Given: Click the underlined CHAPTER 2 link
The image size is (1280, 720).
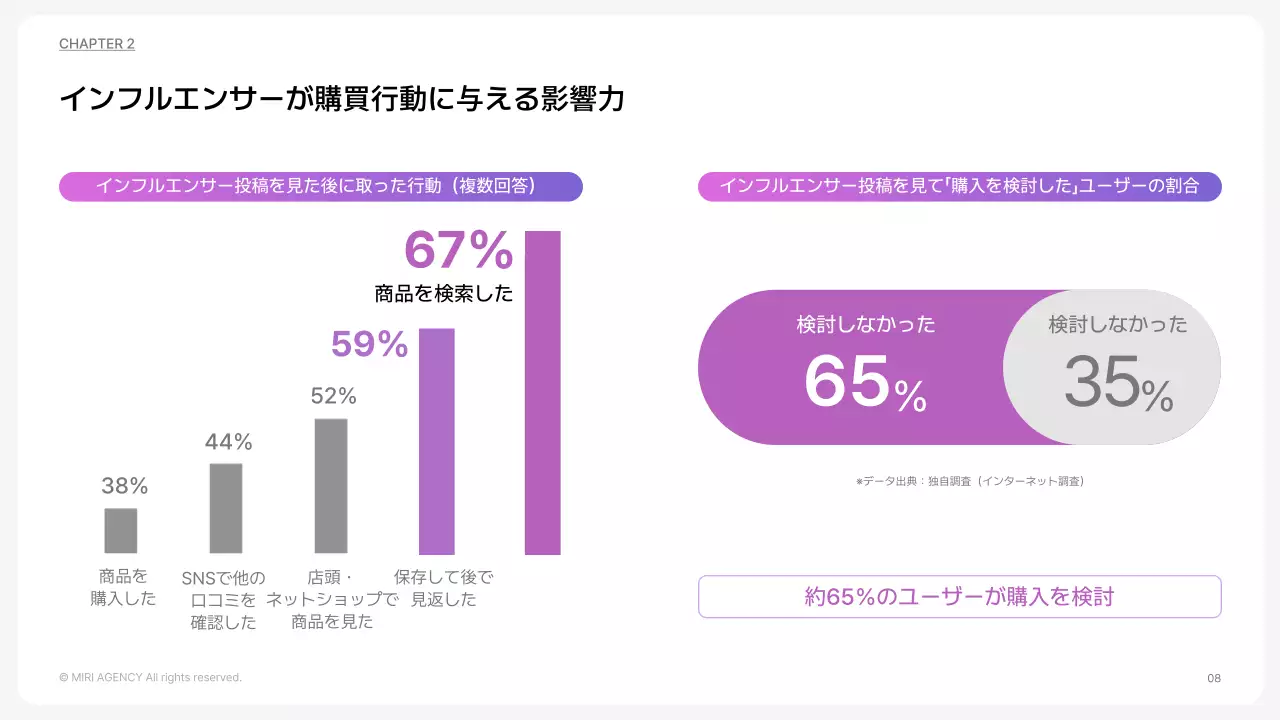Looking at the screenshot, I should coord(97,44).
